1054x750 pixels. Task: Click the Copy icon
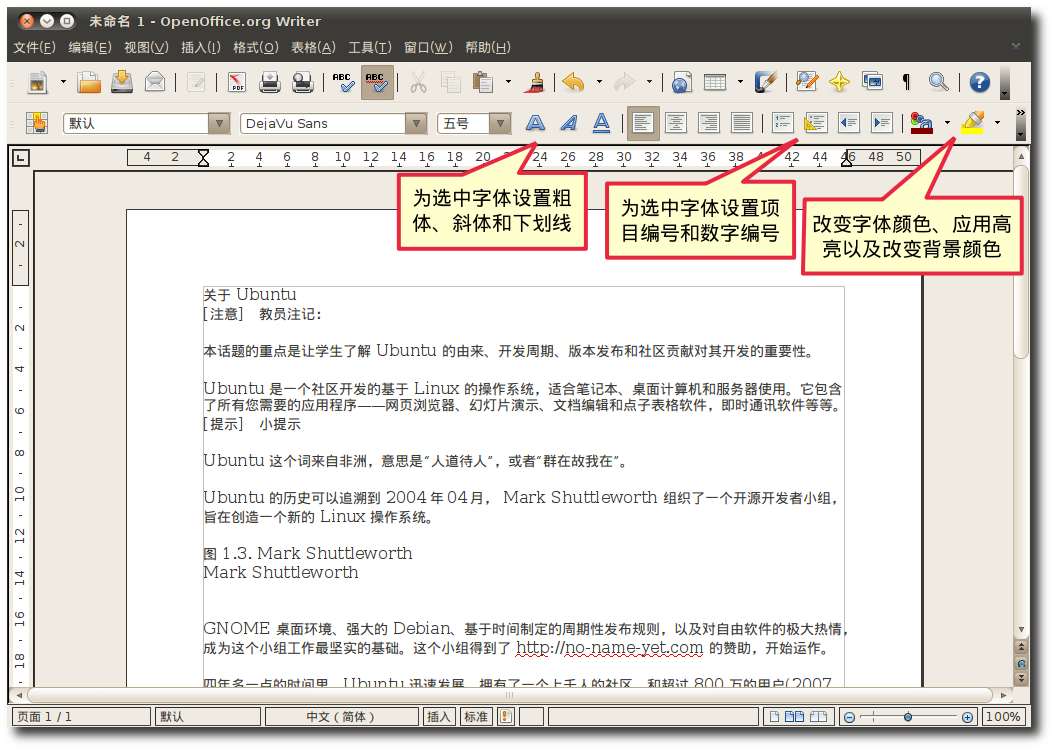tap(450, 83)
